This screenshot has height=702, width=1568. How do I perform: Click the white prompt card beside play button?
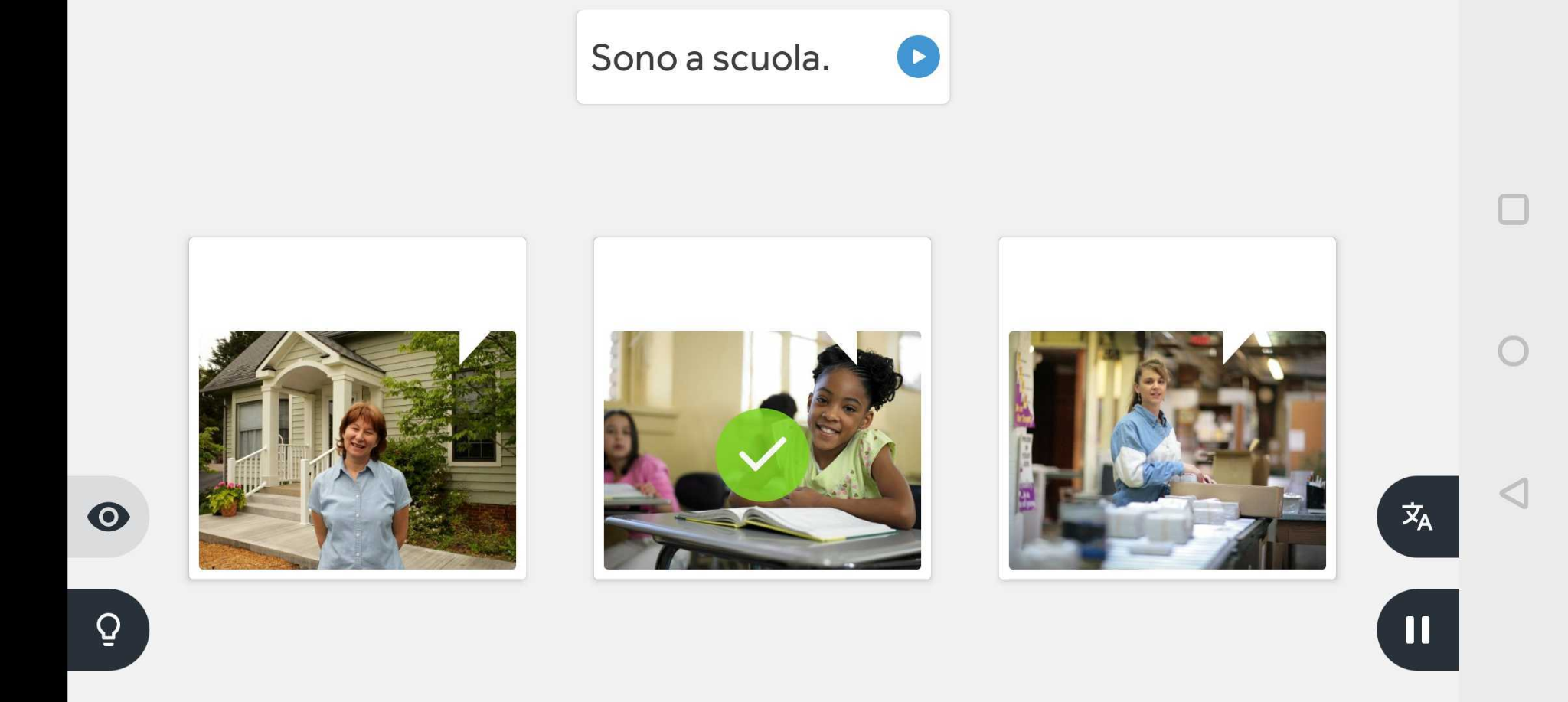coord(763,57)
